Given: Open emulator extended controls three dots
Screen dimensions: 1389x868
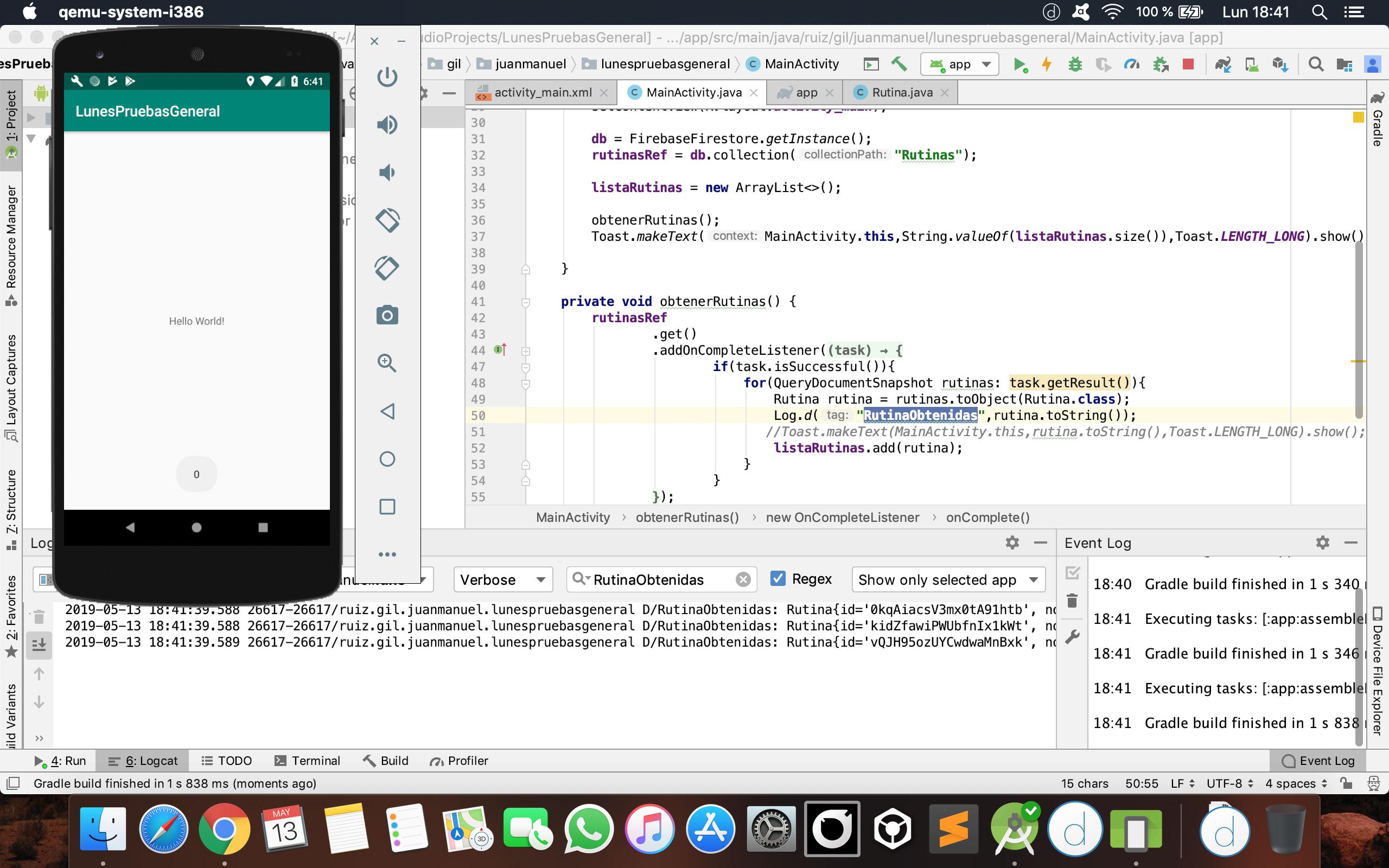Looking at the screenshot, I should (387, 554).
